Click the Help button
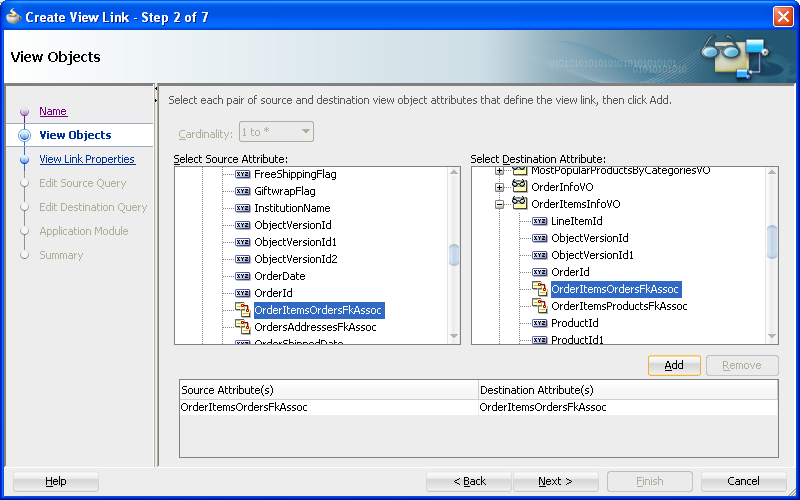The image size is (800, 500). [x=56, y=481]
